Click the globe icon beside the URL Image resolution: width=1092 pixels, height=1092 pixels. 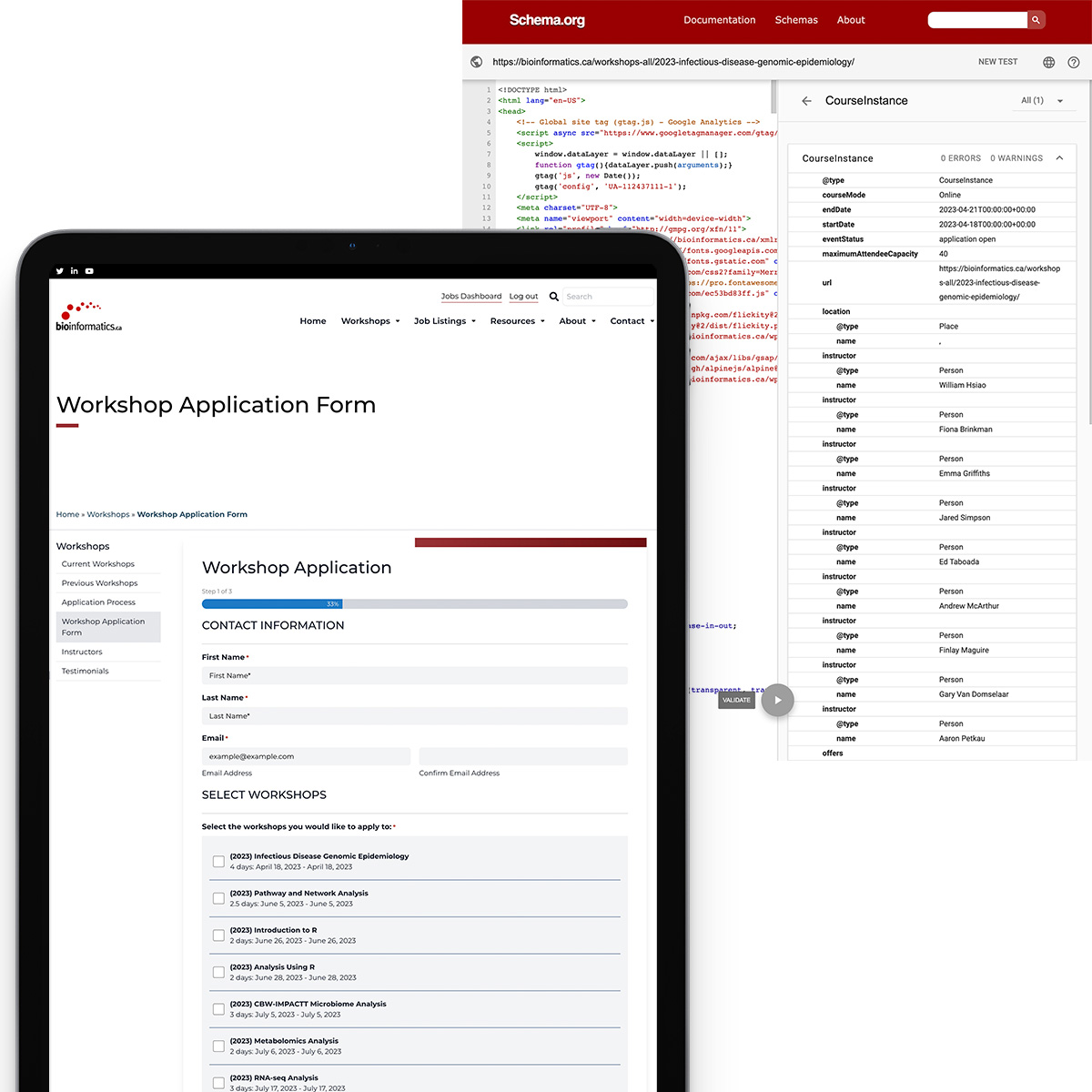pyautogui.click(x=477, y=62)
